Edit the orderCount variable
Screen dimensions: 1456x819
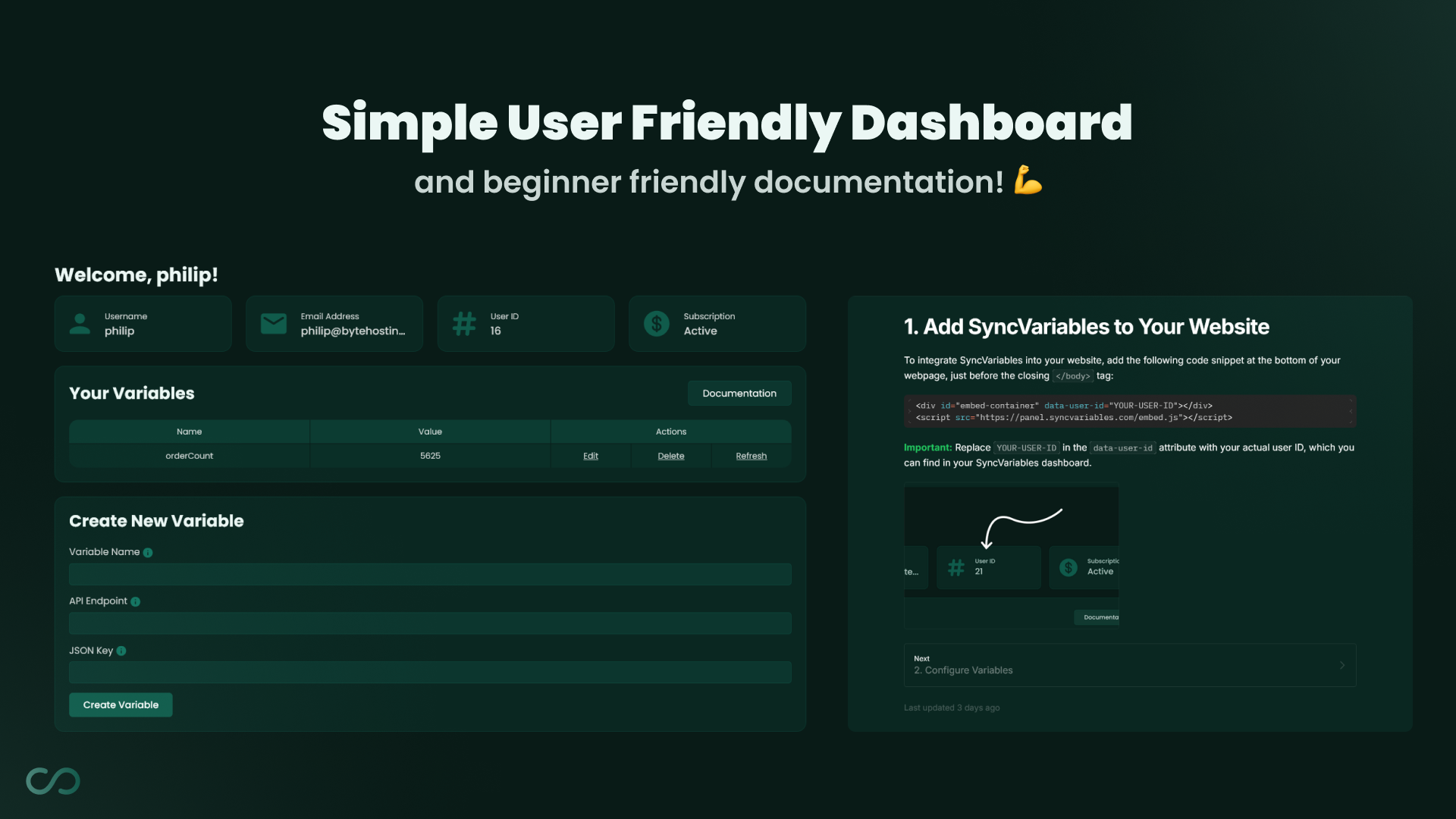(591, 456)
